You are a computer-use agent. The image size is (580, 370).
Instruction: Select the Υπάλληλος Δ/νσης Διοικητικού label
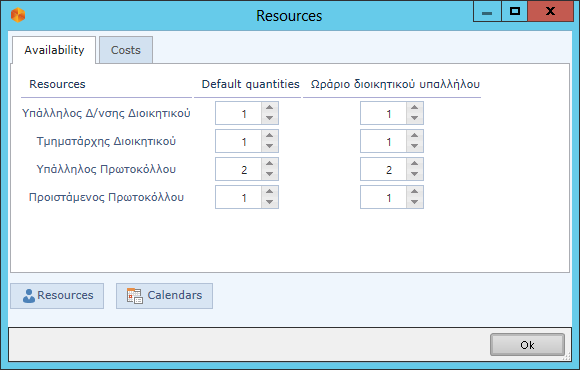106,113
